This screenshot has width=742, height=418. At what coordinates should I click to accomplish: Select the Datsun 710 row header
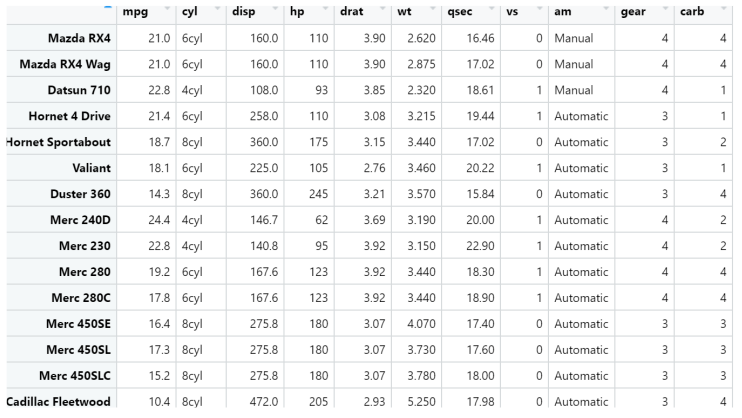pos(62,90)
